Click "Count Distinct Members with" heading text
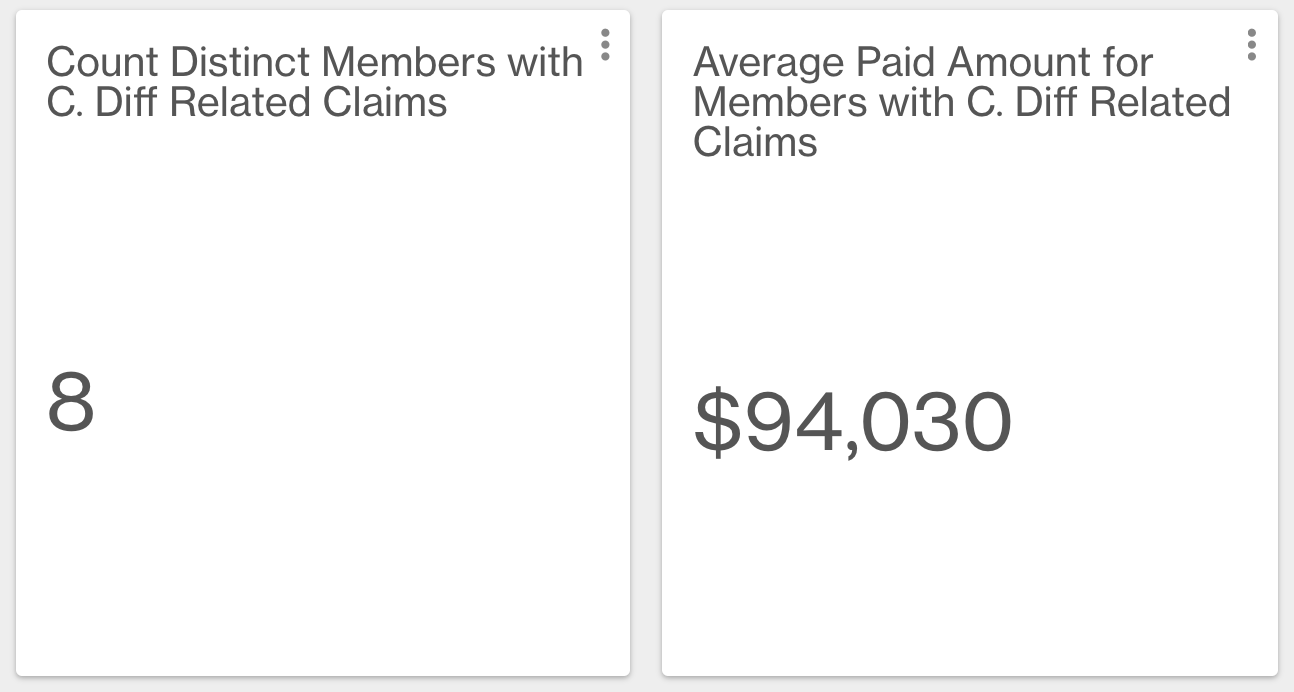Screen dimensions: 1294x692 click(314, 62)
